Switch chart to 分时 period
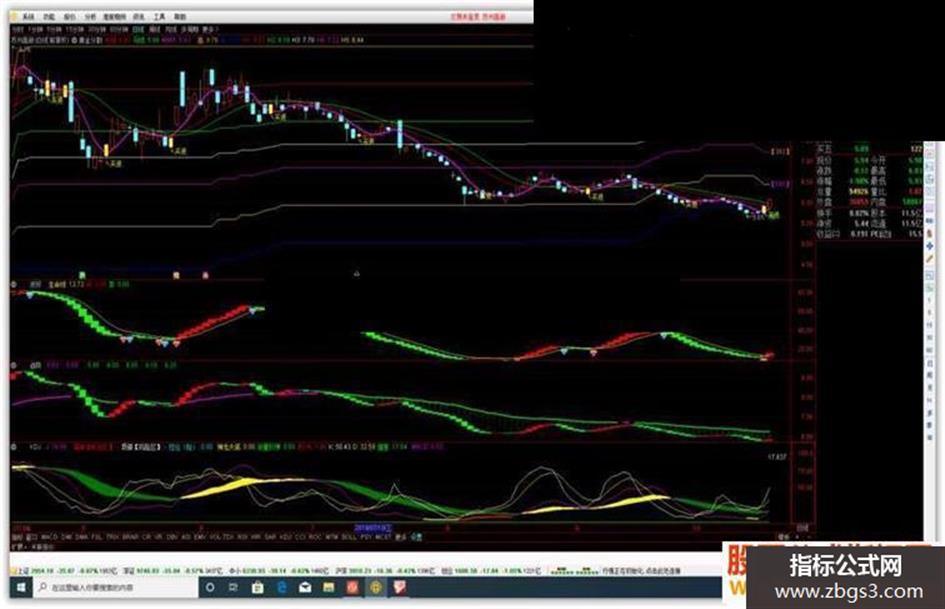945x609 pixels. pos(16,29)
